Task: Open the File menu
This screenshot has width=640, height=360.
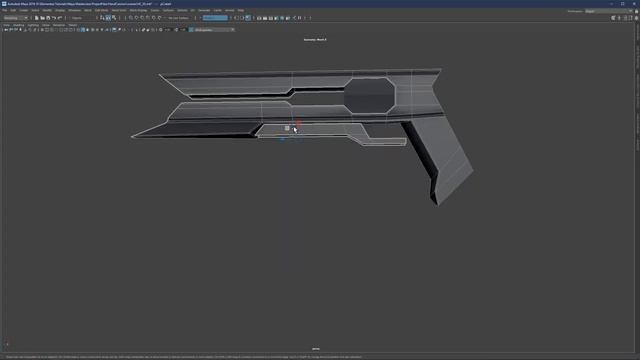Action: [x=4, y=10]
